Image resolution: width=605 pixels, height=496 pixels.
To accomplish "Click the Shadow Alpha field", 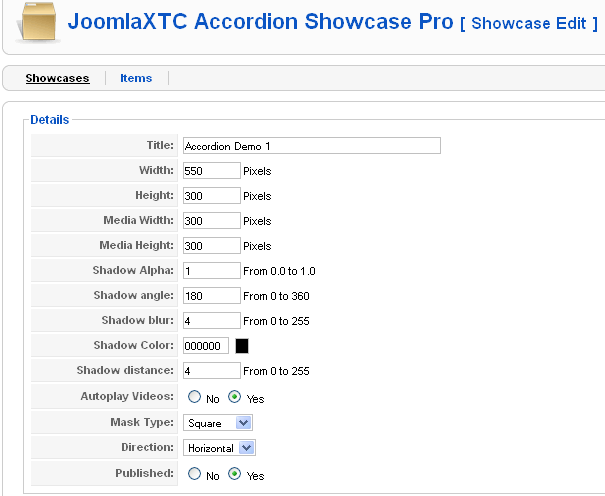I will tap(211, 271).
